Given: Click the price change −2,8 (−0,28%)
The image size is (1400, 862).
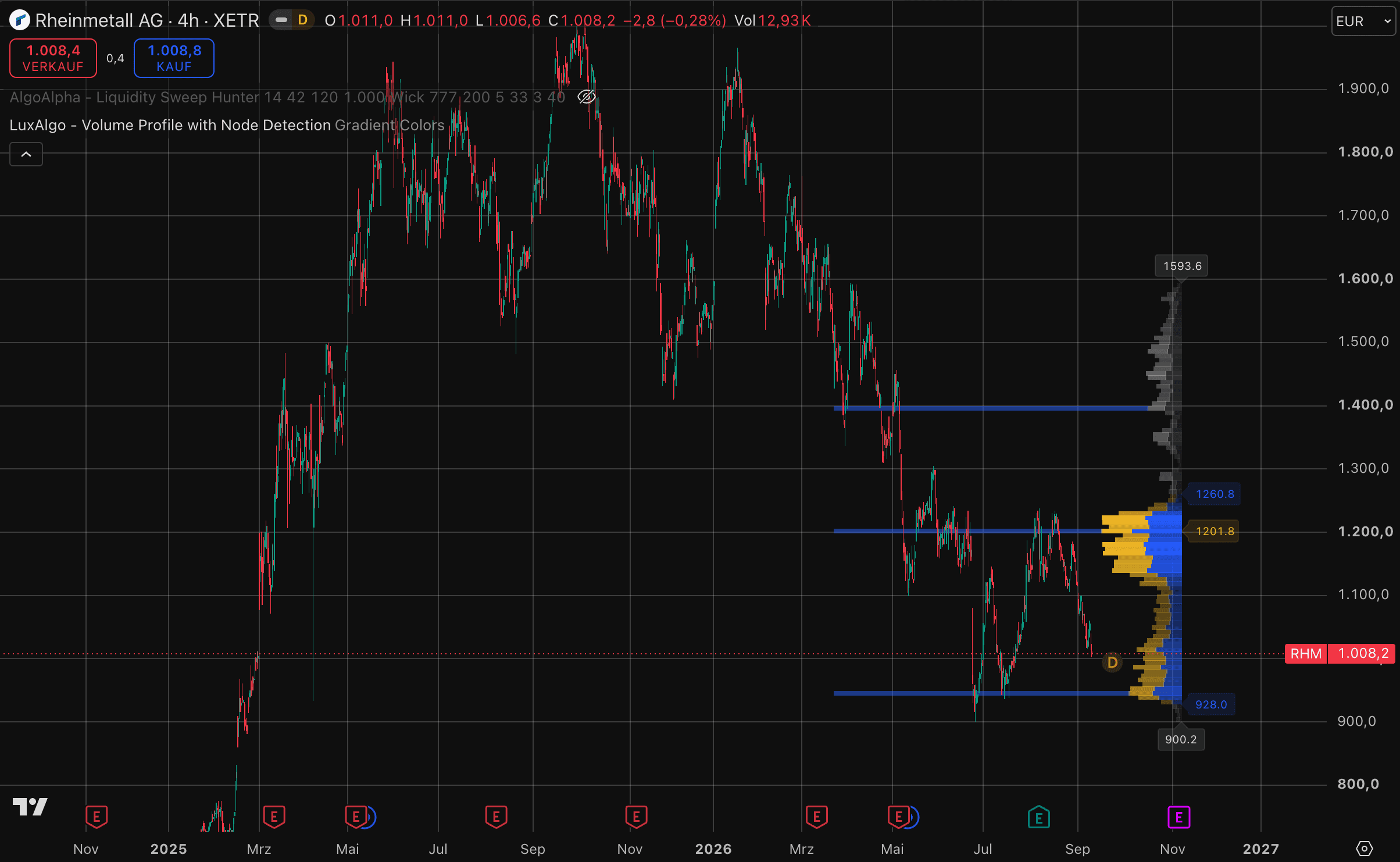Looking at the screenshot, I should 674,20.
